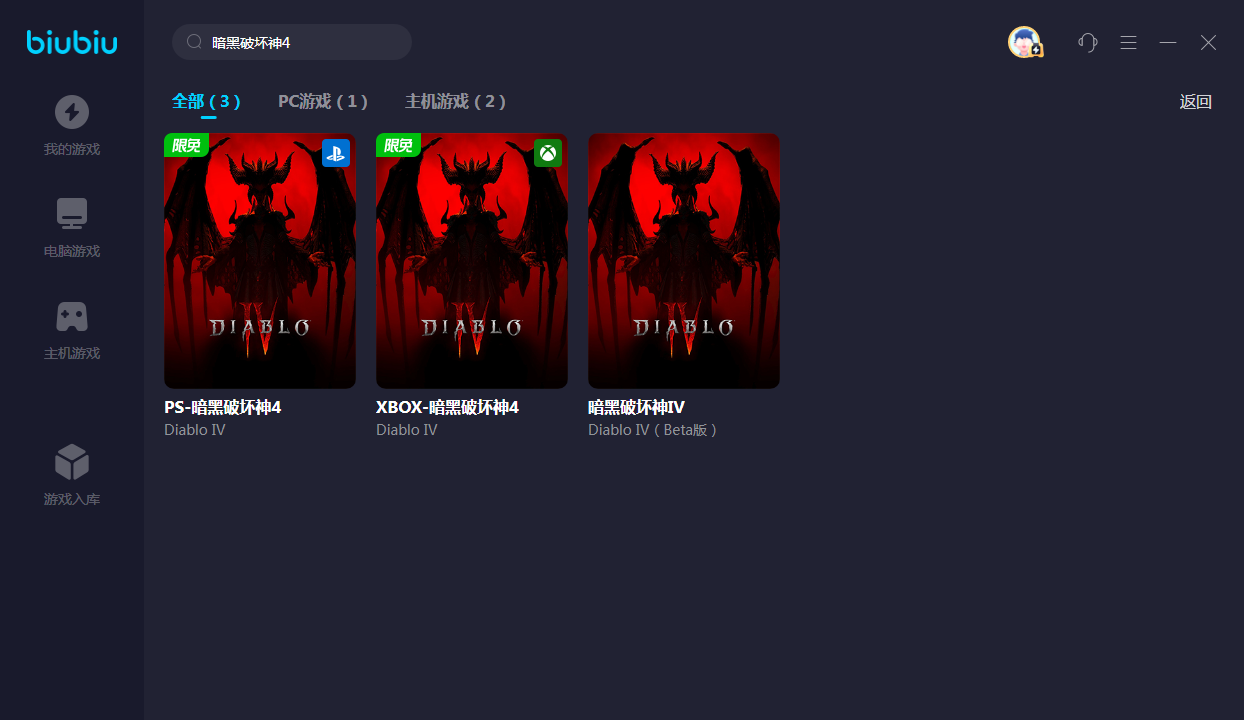Click the PlayStation badge on first cover
The width and height of the screenshot is (1244, 720).
pos(335,154)
